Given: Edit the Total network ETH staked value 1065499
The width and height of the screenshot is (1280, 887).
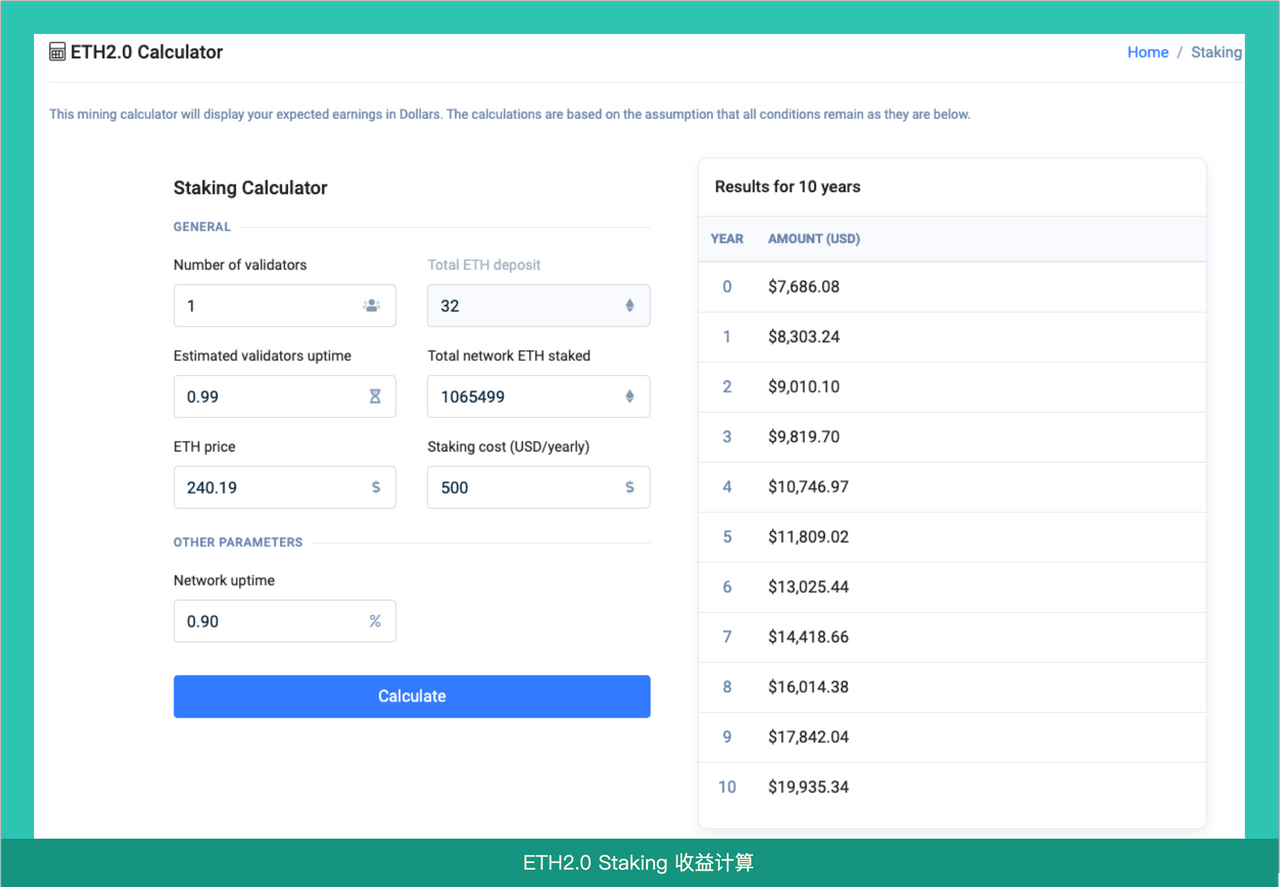Looking at the screenshot, I should [x=539, y=397].
